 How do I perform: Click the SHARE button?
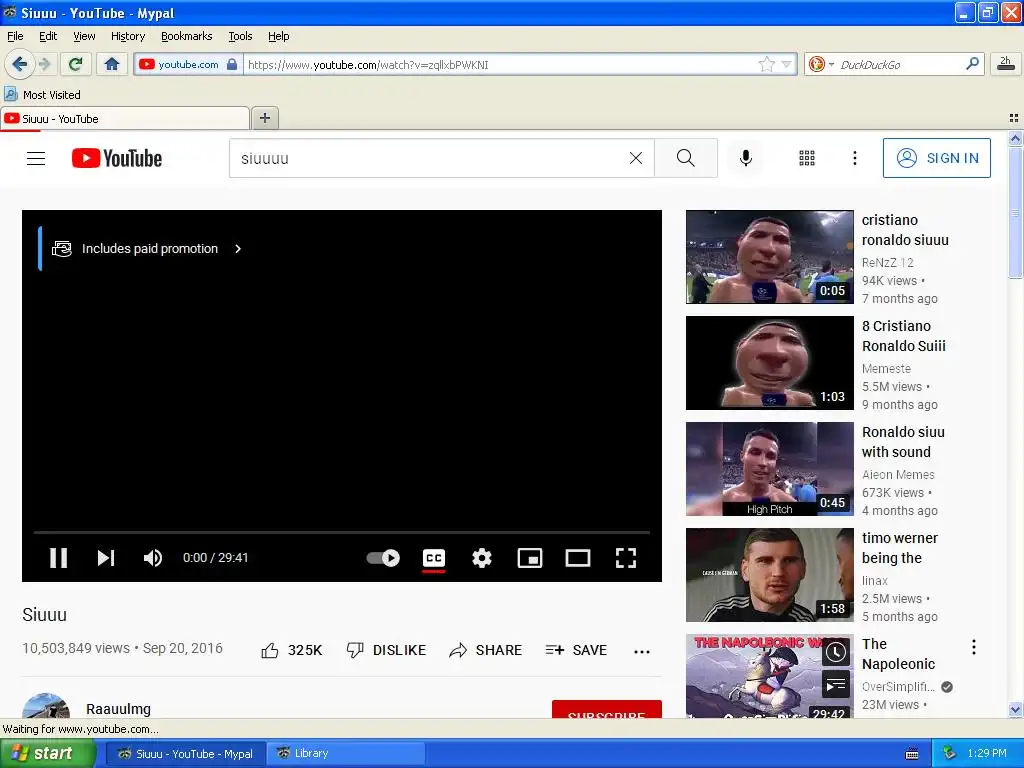[485, 650]
